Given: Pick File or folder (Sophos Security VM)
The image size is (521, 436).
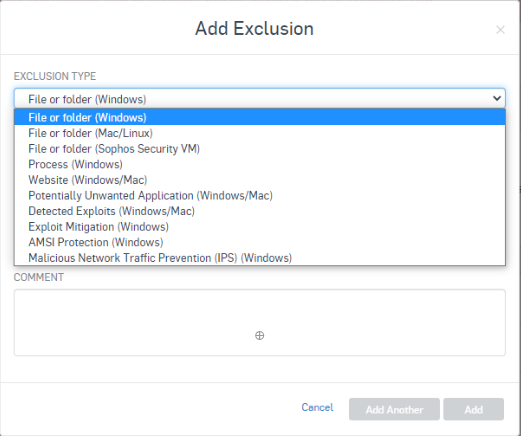Looking at the screenshot, I should pos(260,149).
